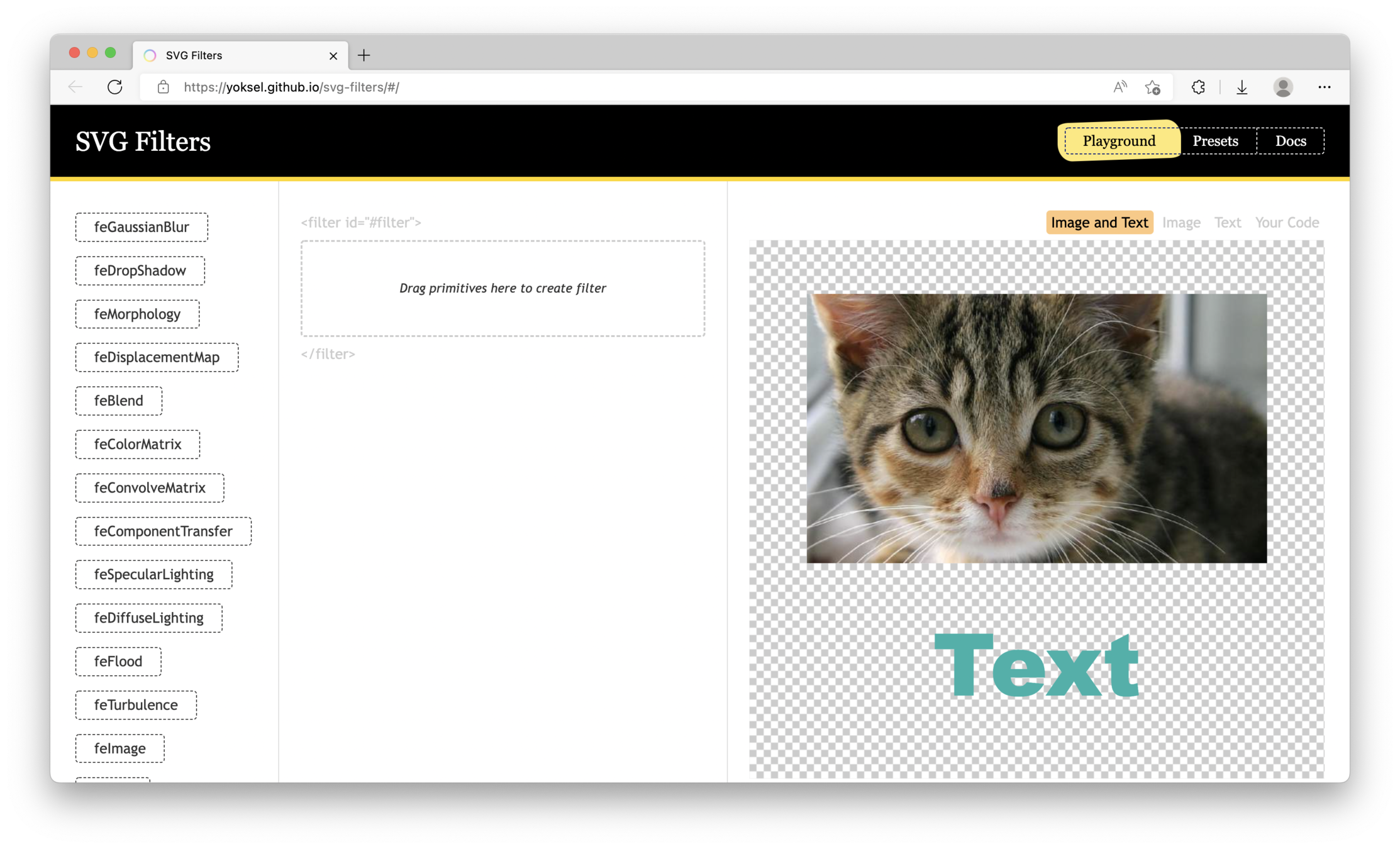
Task: Open the Docs tab
Action: pos(1290,141)
